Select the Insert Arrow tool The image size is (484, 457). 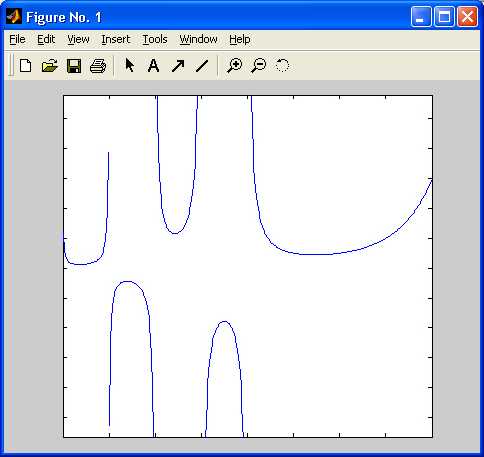[178, 65]
